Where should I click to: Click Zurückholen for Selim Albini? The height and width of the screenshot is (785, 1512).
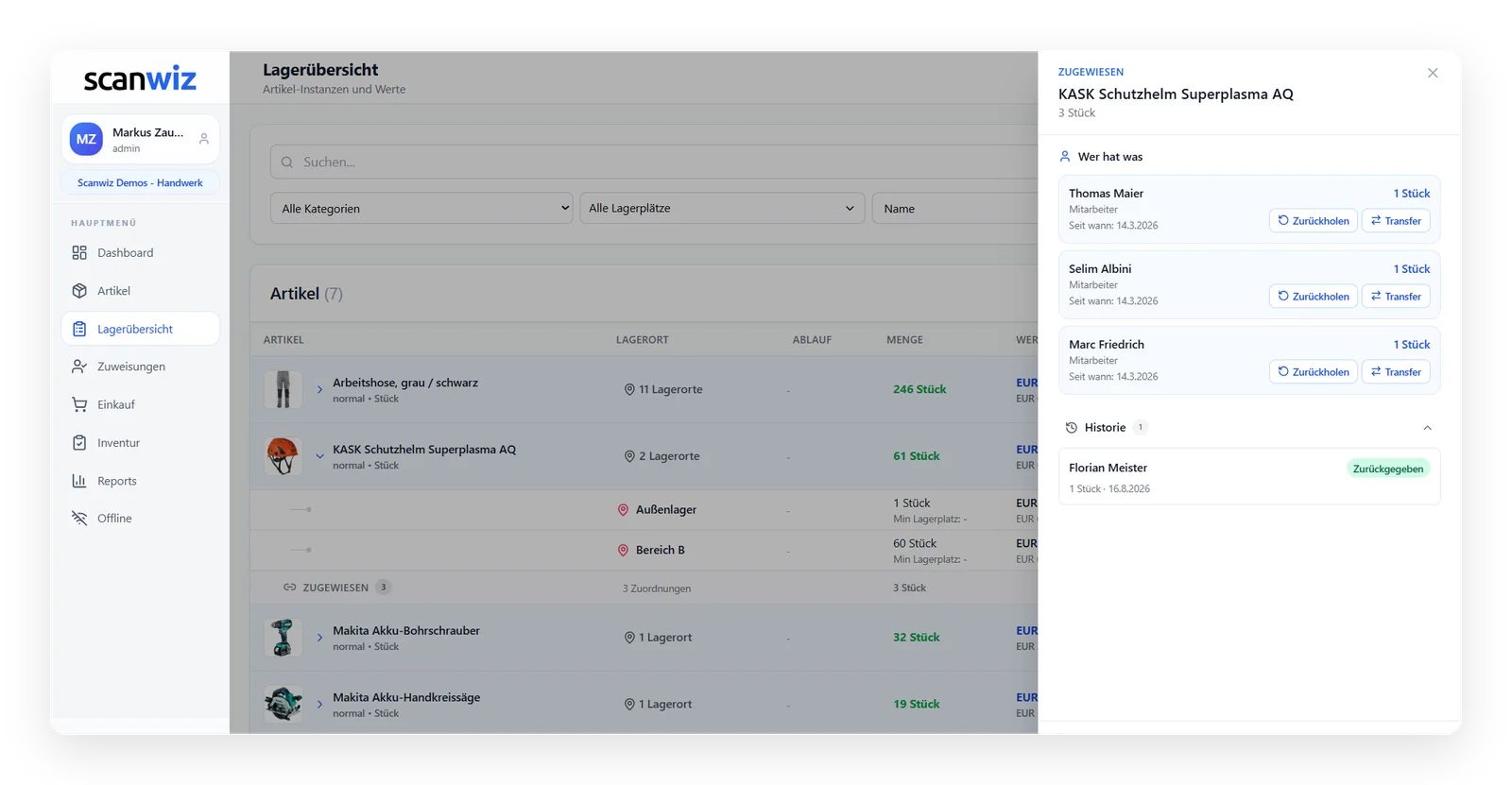pyautogui.click(x=1314, y=297)
